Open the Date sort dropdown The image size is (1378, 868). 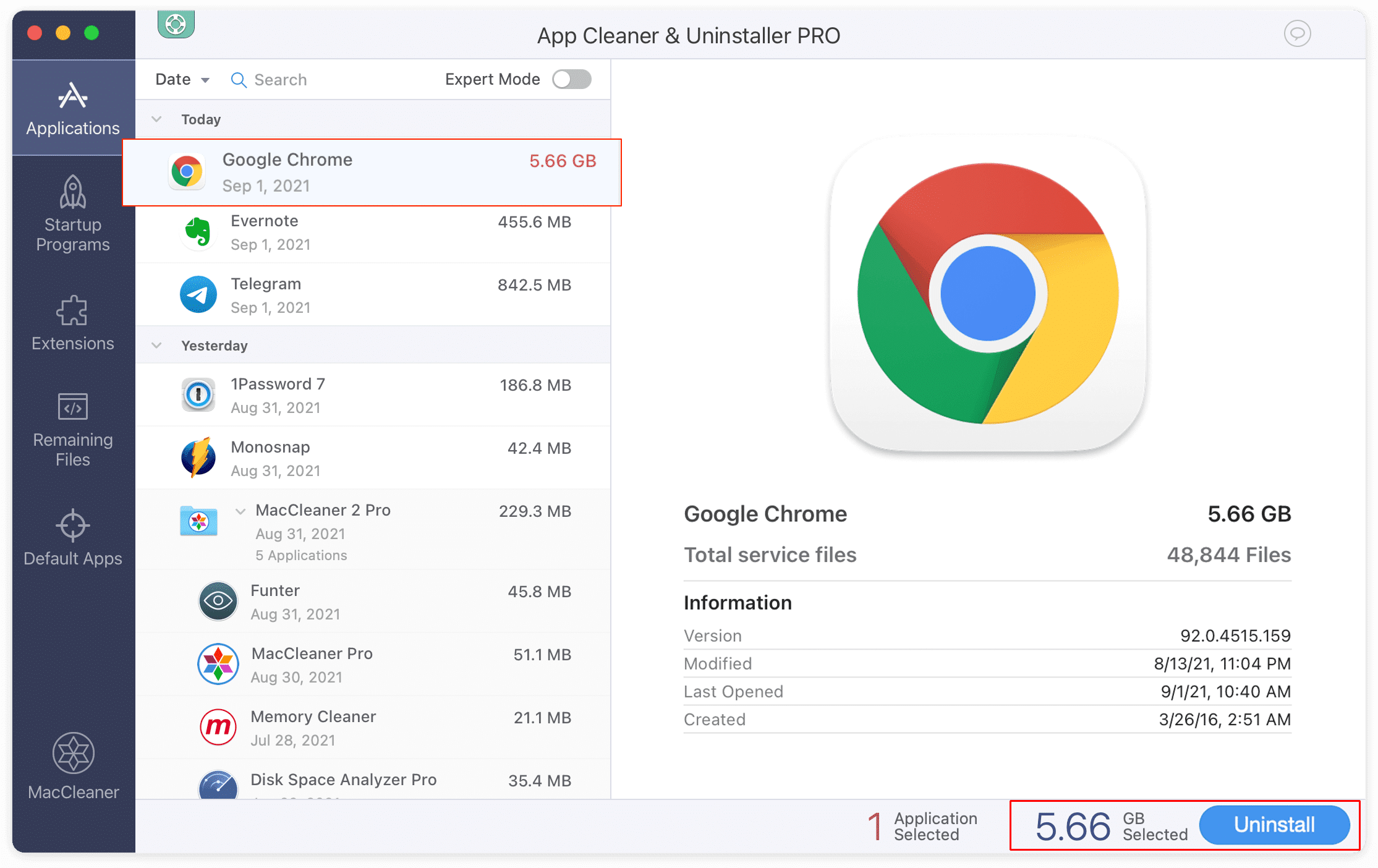tap(182, 79)
